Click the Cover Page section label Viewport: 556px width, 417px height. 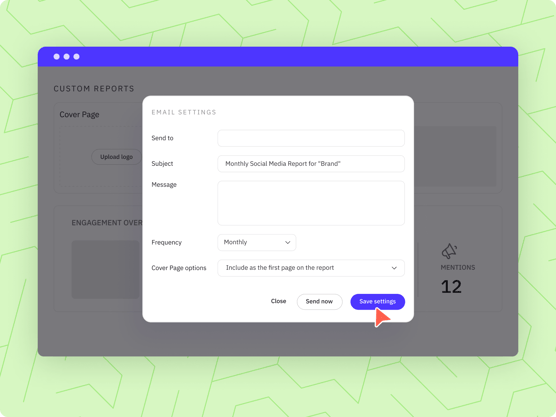(x=79, y=115)
